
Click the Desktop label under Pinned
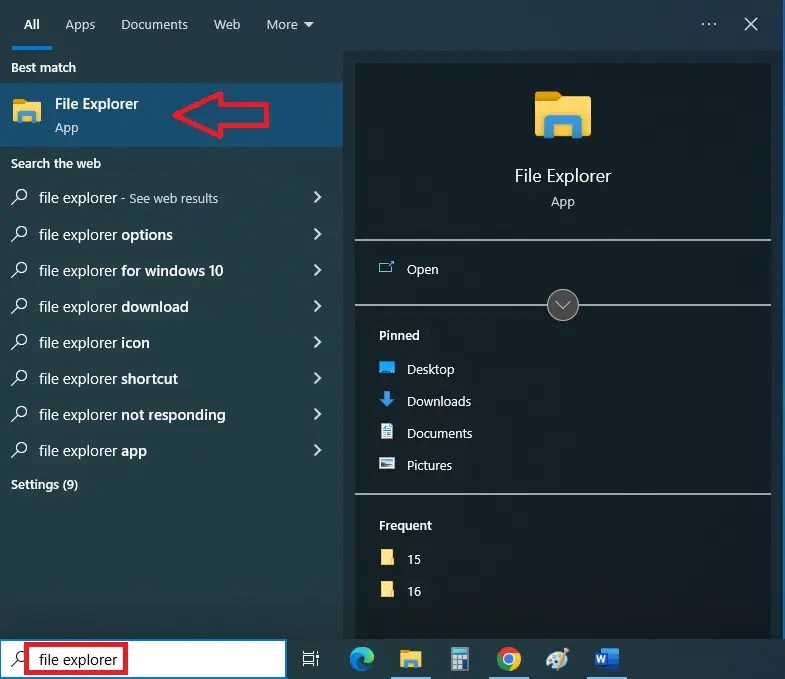click(x=431, y=370)
